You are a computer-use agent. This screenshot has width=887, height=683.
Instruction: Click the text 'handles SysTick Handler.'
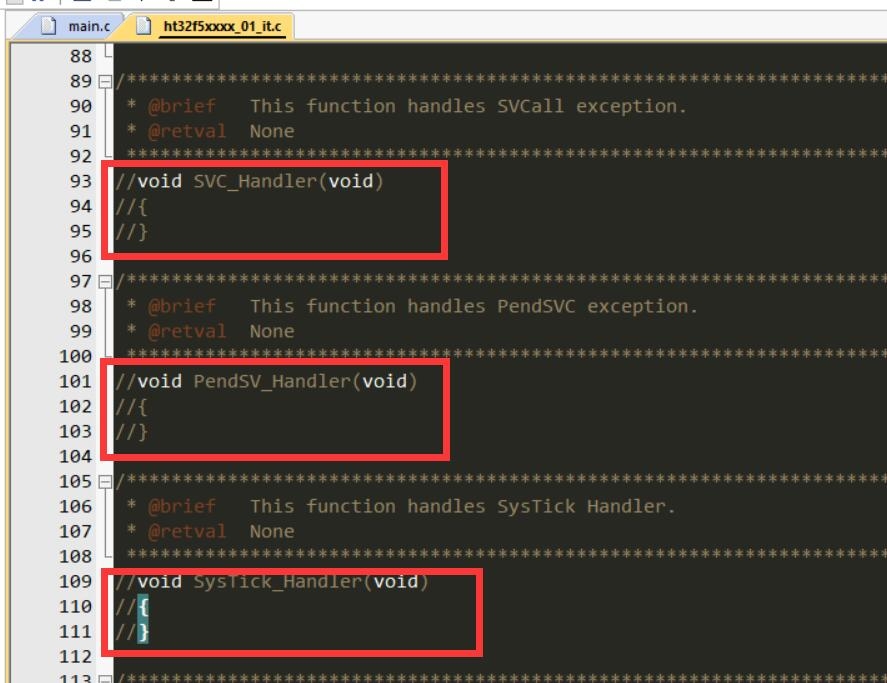[x=541, y=506]
